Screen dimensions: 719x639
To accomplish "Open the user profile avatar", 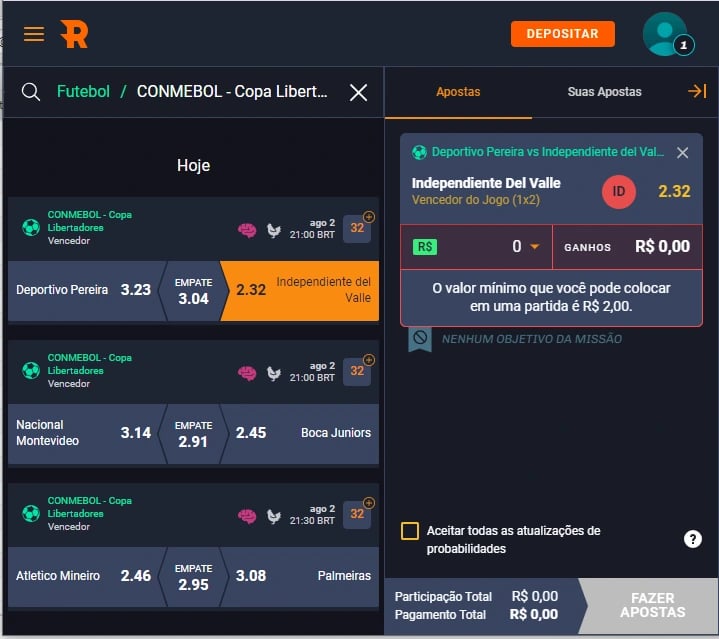I will click(664, 34).
